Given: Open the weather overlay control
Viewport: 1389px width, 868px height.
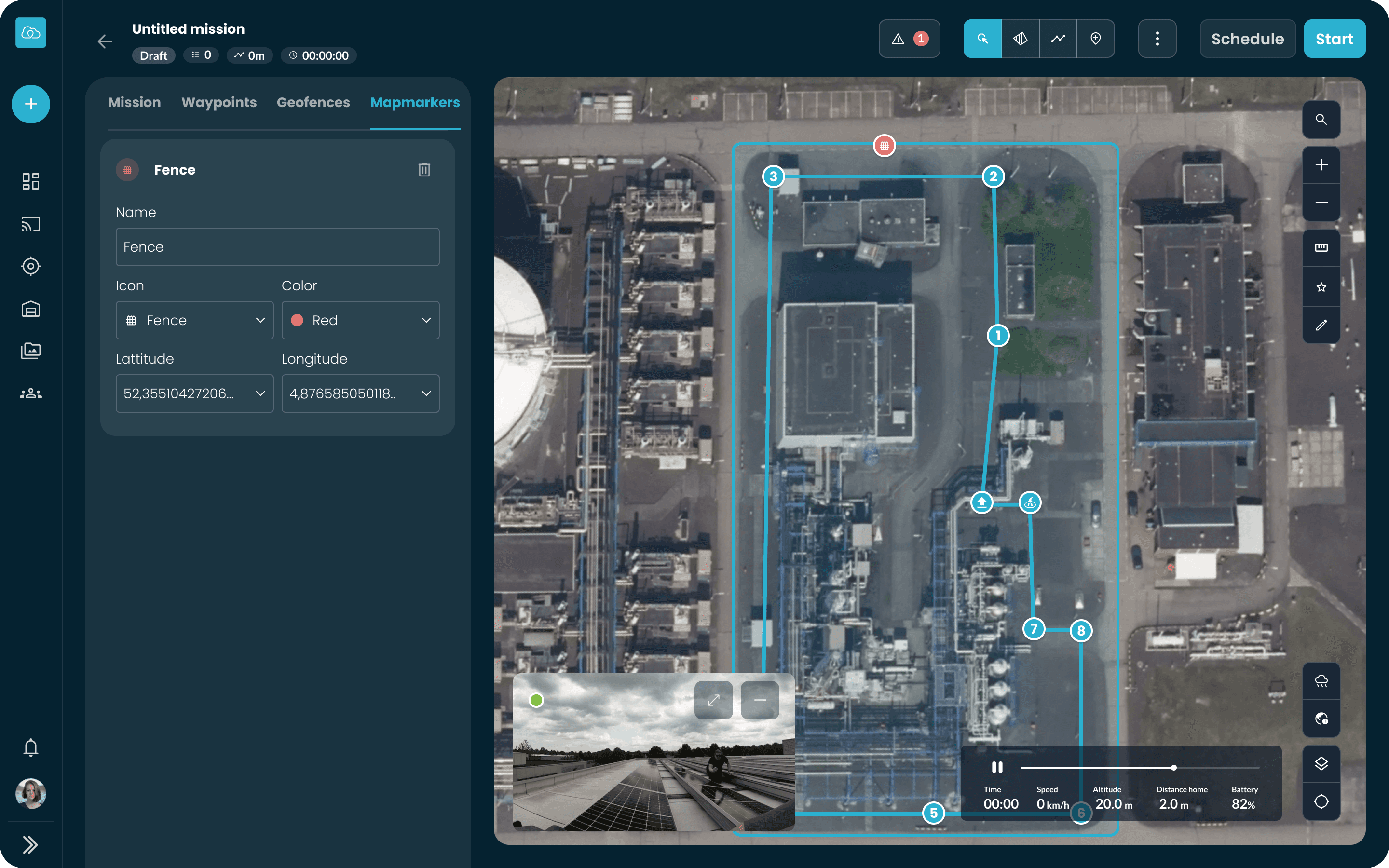Looking at the screenshot, I should coord(1321,681).
